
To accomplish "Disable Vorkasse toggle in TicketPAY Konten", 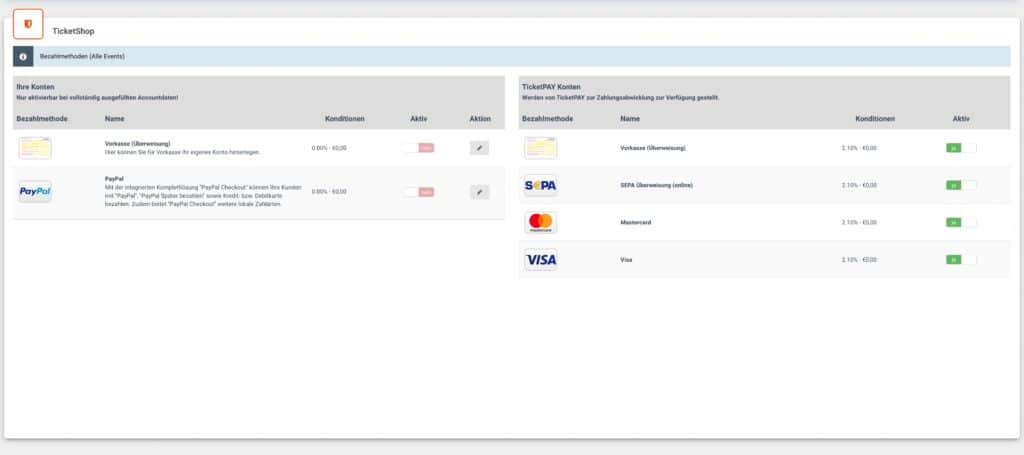I will pyautogui.click(x=960, y=148).
